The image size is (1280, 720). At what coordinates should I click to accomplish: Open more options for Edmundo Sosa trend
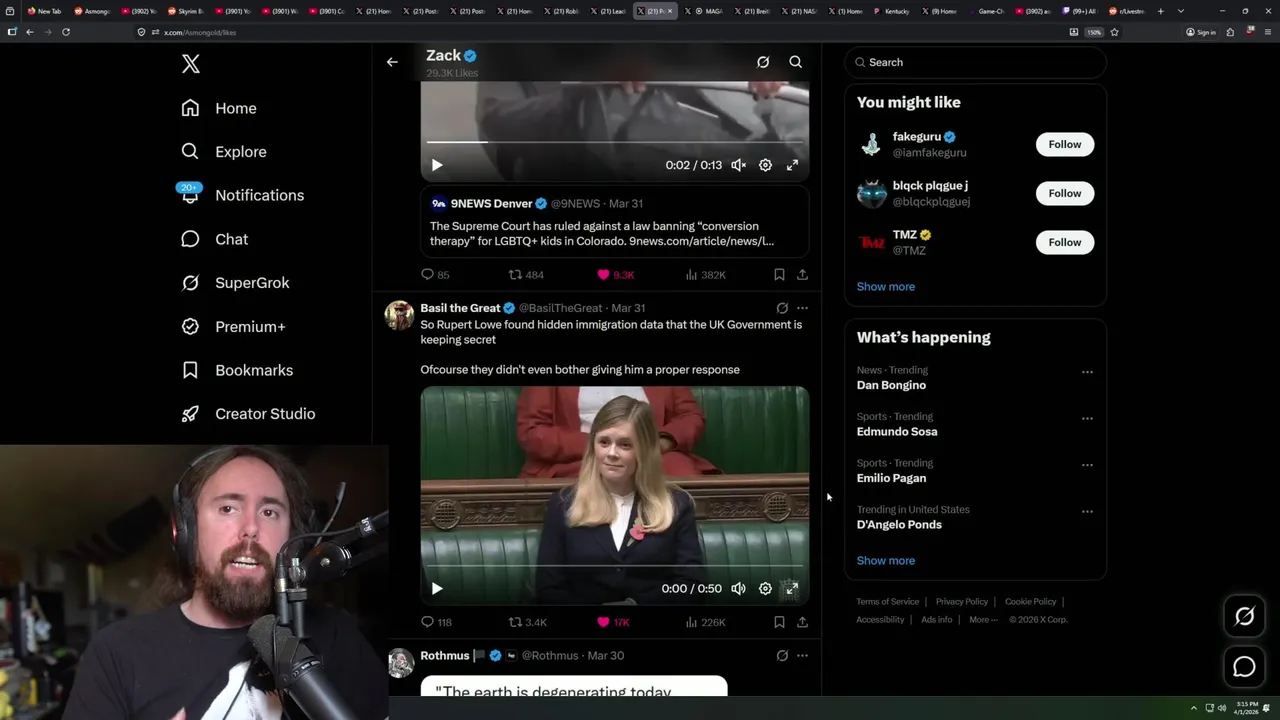(x=1087, y=419)
